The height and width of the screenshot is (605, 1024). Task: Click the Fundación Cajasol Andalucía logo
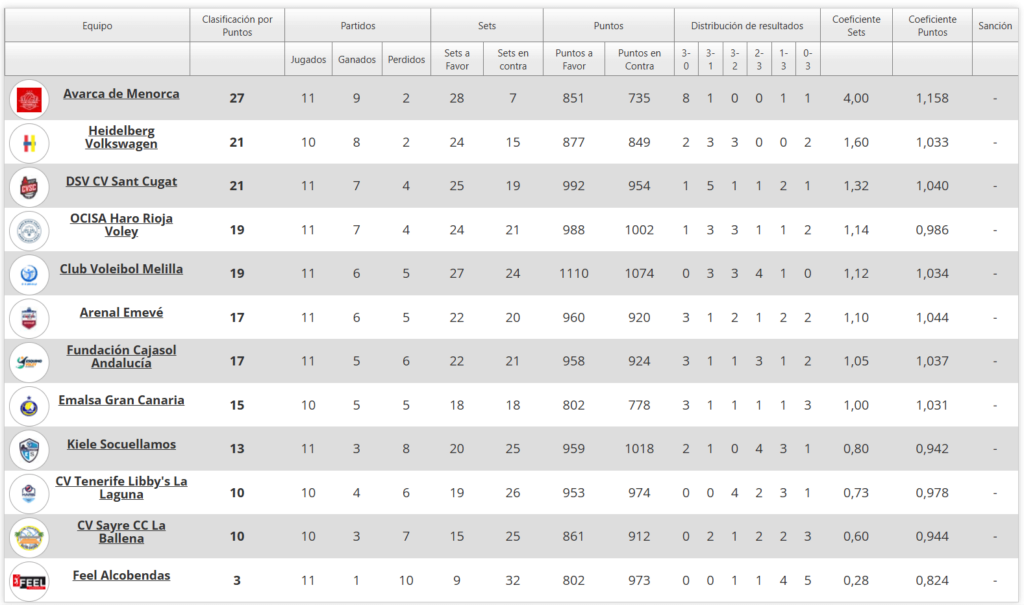[x=29, y=361]
